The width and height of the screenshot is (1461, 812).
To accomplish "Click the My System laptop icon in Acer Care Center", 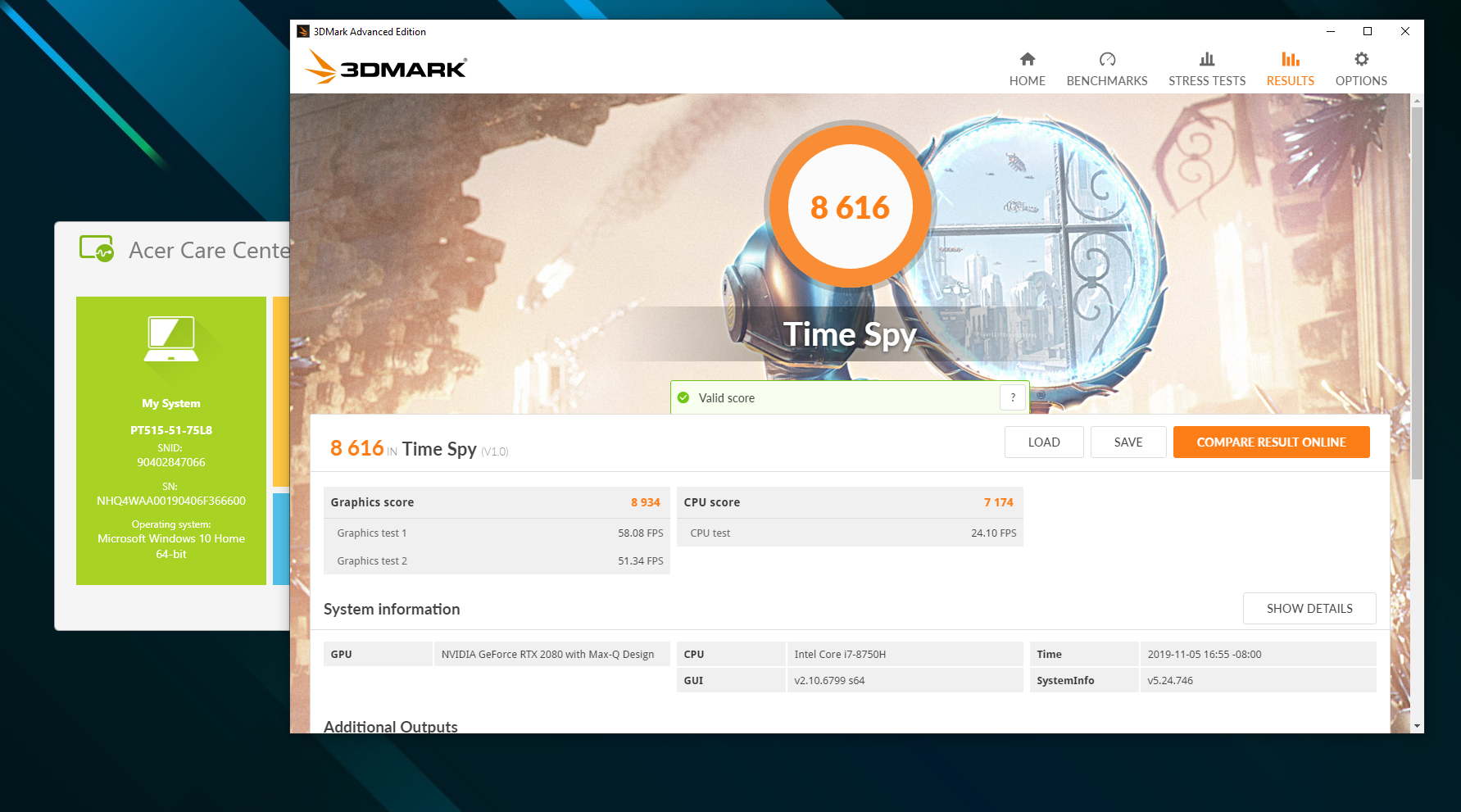I will [x=171, y=339].
